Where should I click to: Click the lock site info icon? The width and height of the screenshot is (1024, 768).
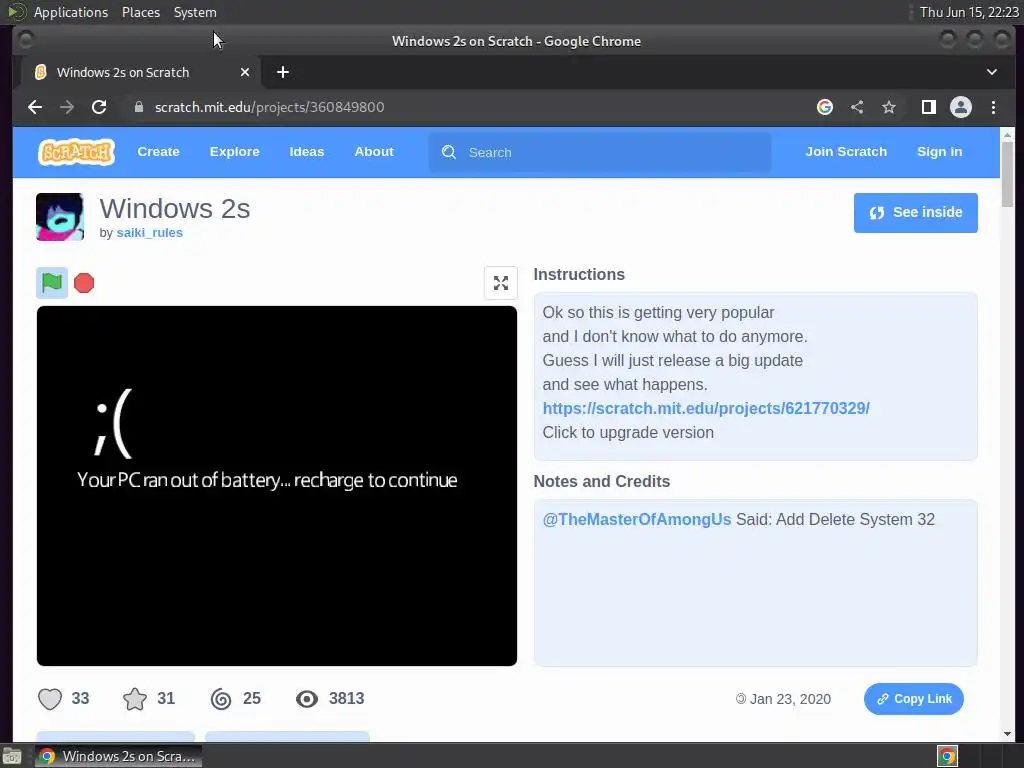click(138, 107)
